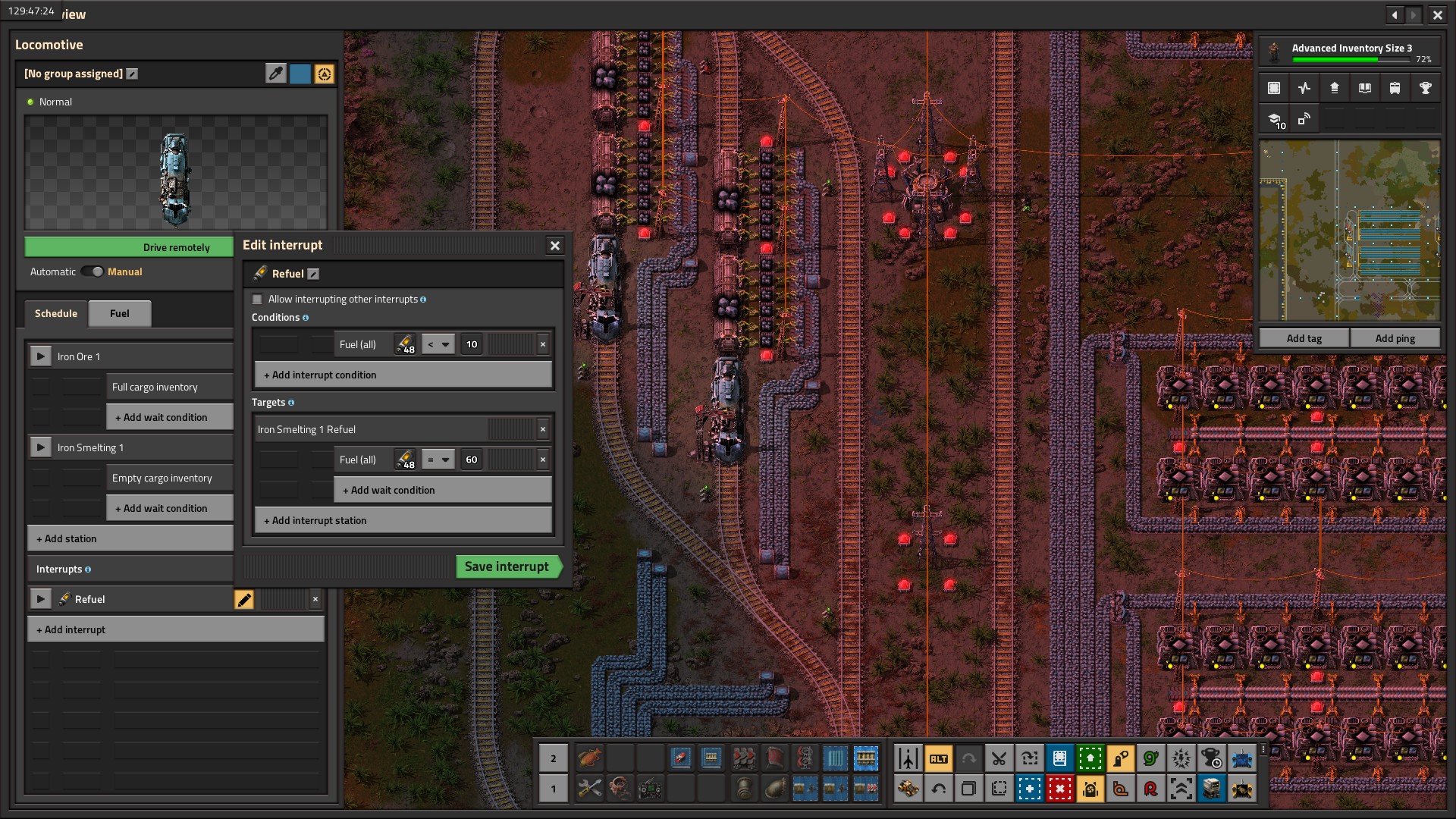Click the orange locomotive map-view icon
This screenshot has width=1456, height=819.
(x=325, y=74)
